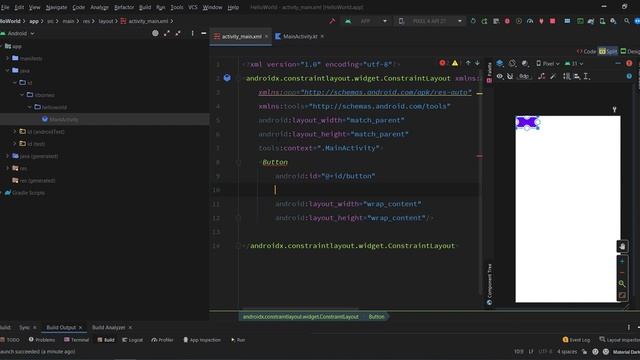Open the Build menu

point(145,7)
